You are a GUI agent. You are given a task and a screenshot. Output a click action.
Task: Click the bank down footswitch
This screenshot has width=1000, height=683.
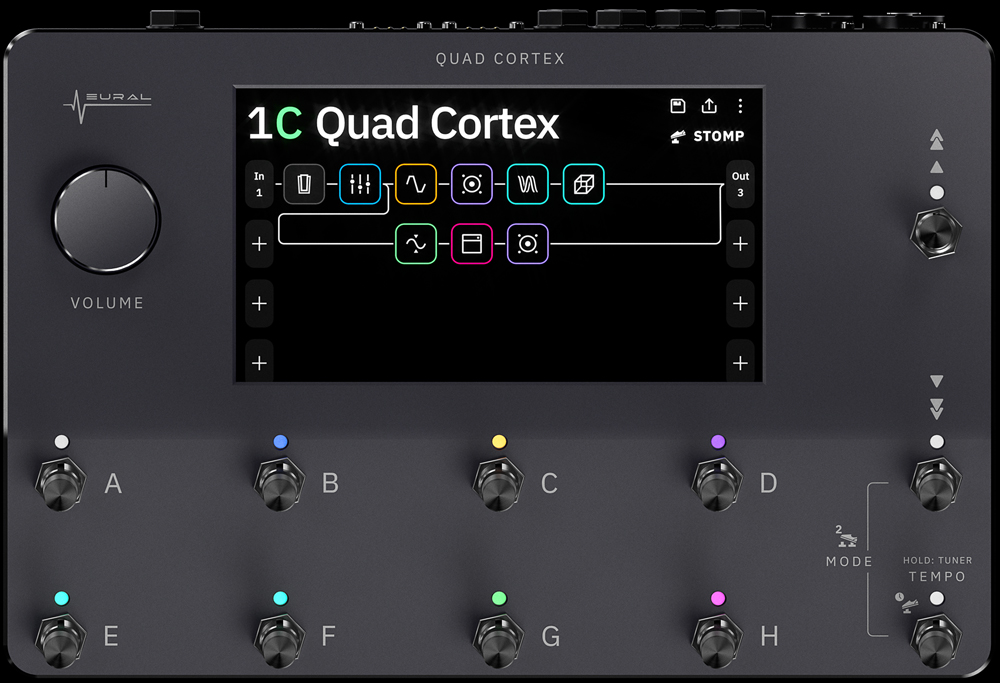click(936, 483)
